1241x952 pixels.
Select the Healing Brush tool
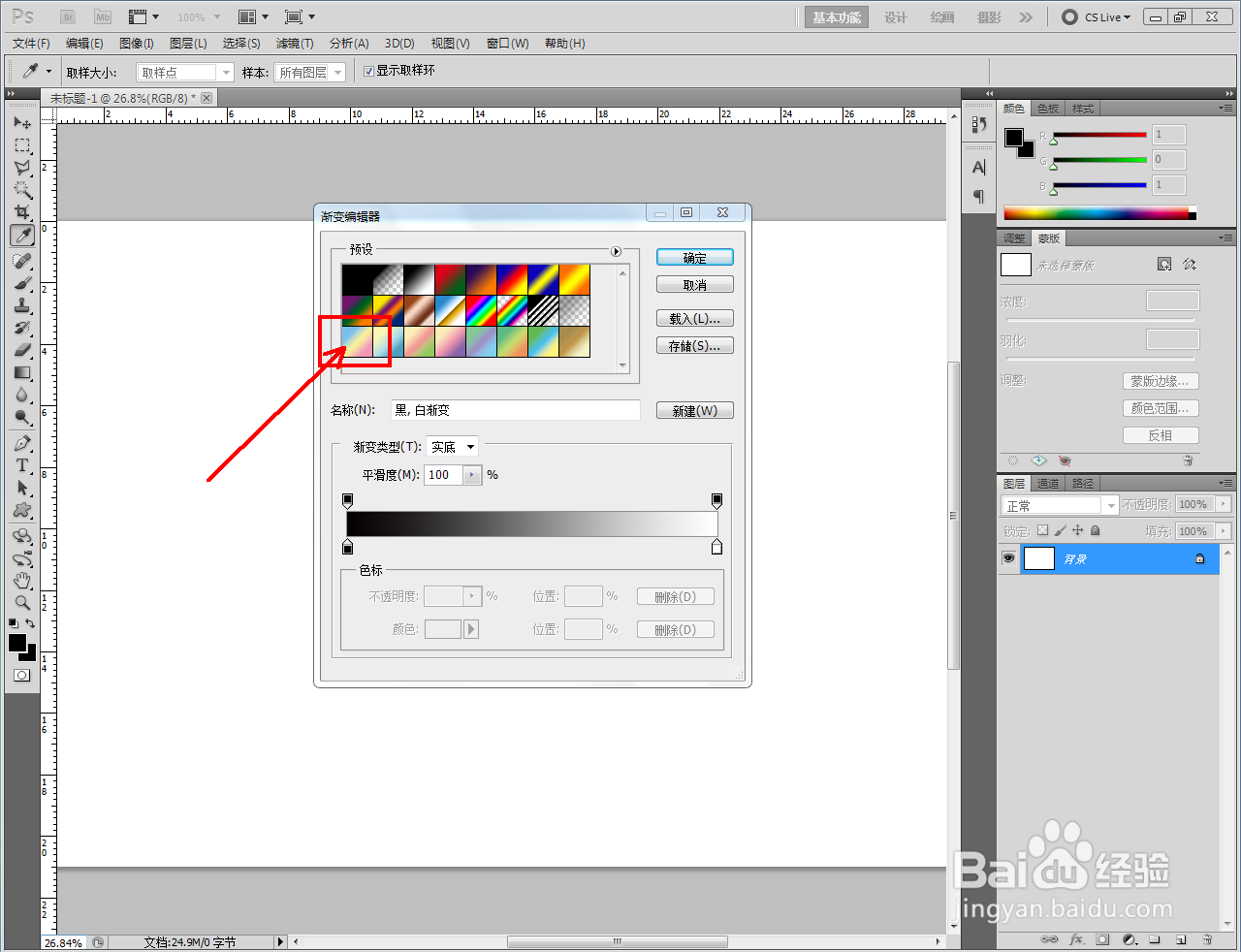(22, 261)
